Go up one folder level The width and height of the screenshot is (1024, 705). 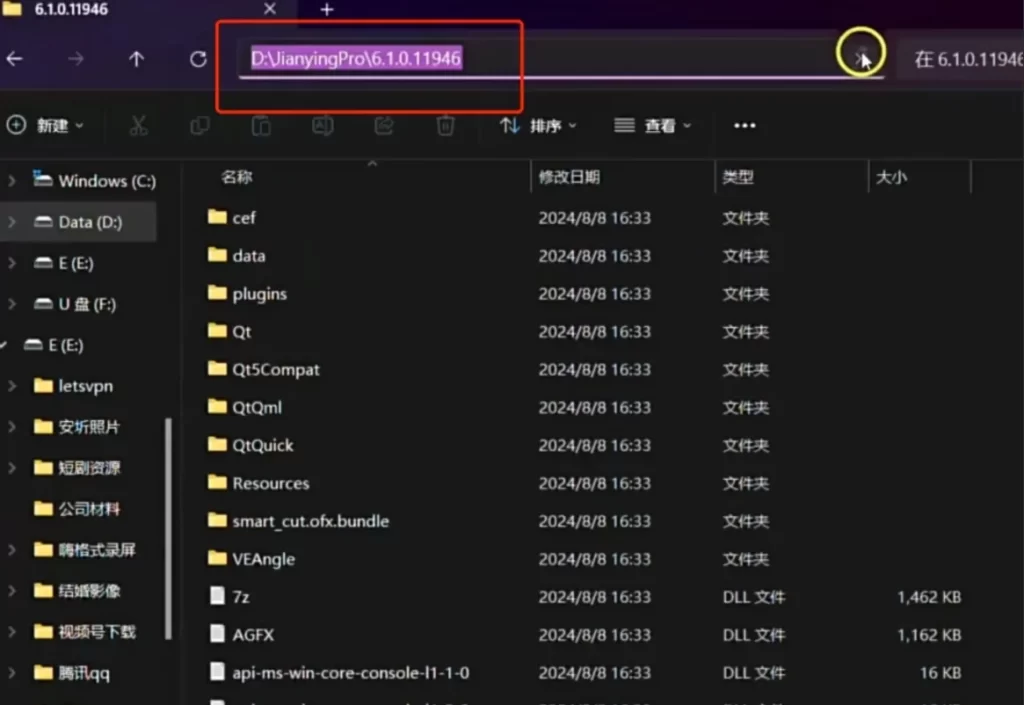[x=136, y=59]
